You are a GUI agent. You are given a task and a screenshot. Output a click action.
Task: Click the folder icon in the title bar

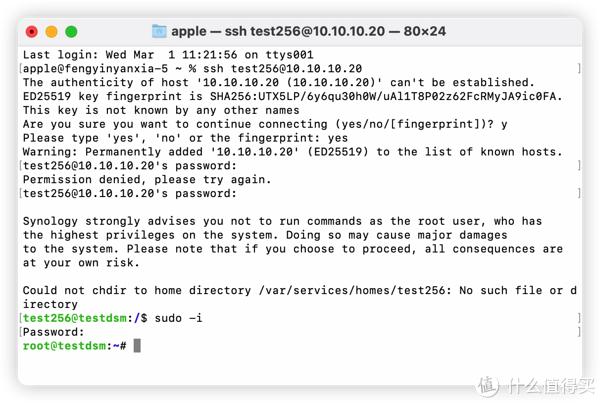click(x=159, y=31)
